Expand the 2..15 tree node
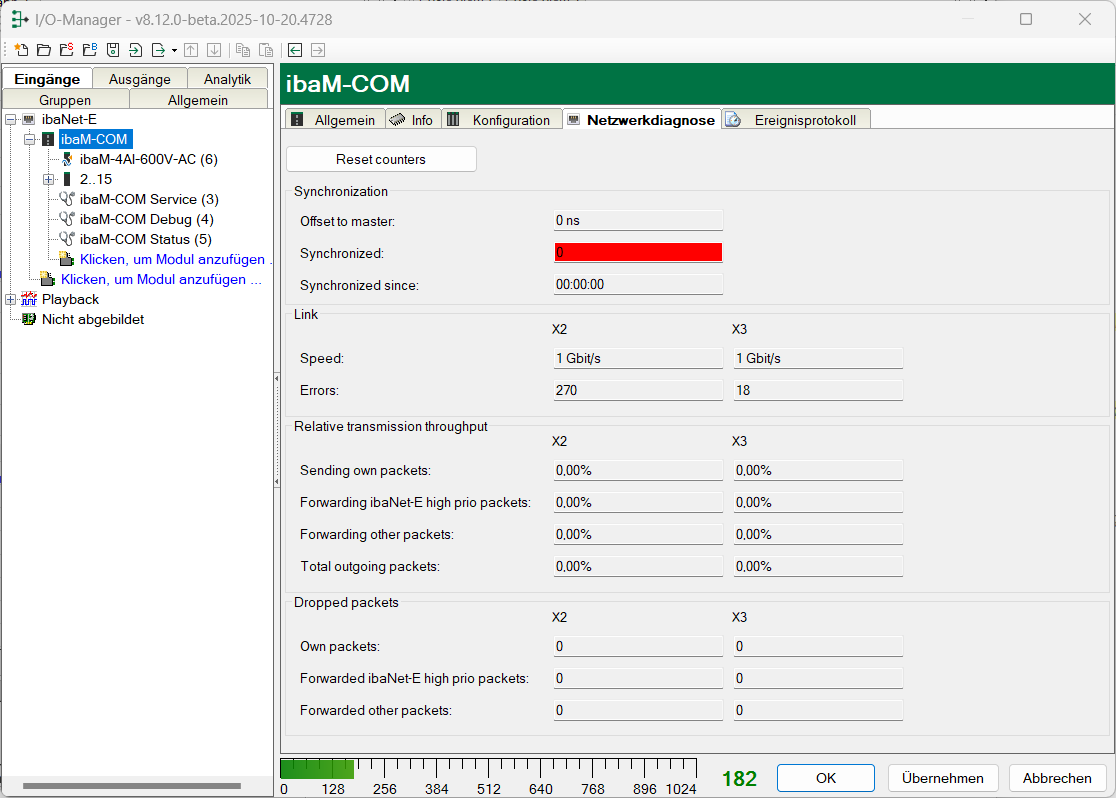The width and height of the screenshot is (1116, 798). coord(48,179)
